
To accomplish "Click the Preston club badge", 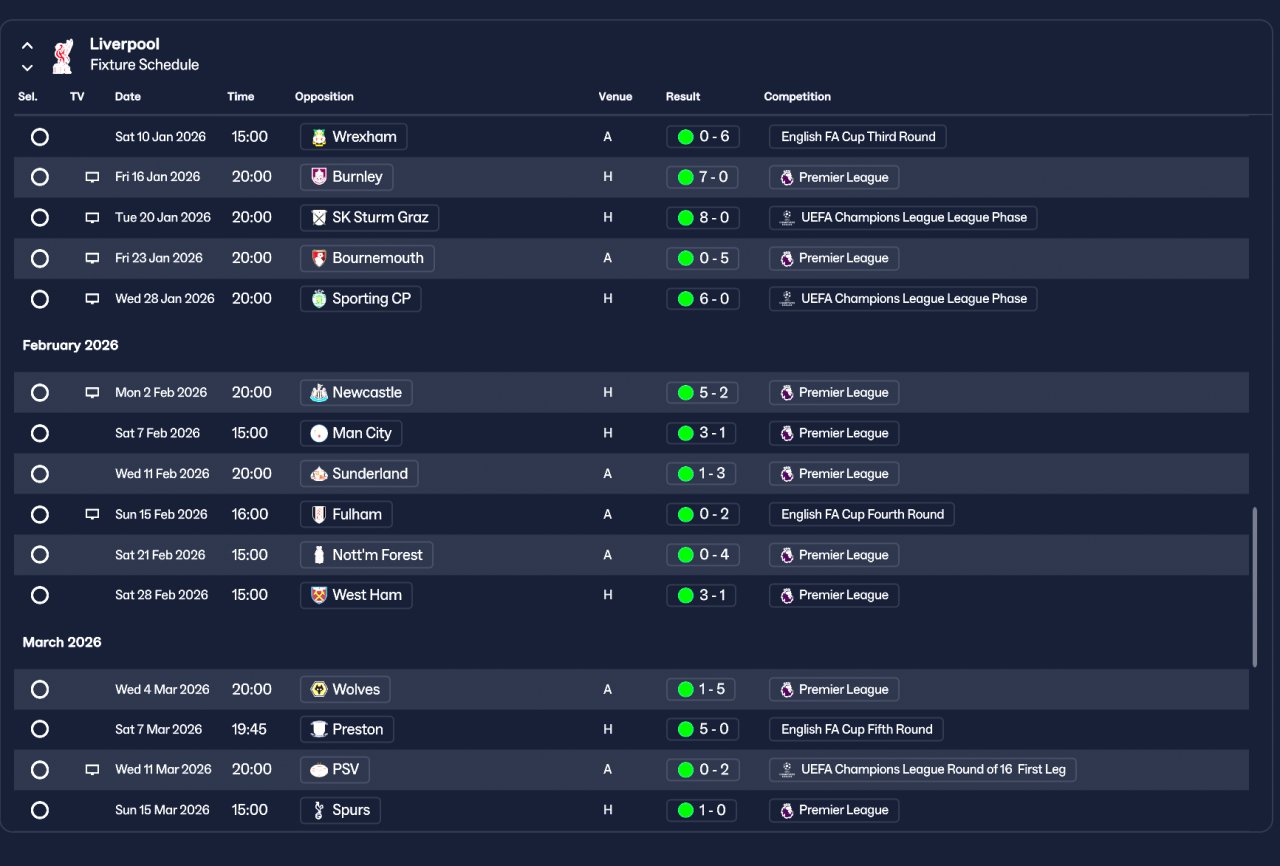I will (319, 729).
